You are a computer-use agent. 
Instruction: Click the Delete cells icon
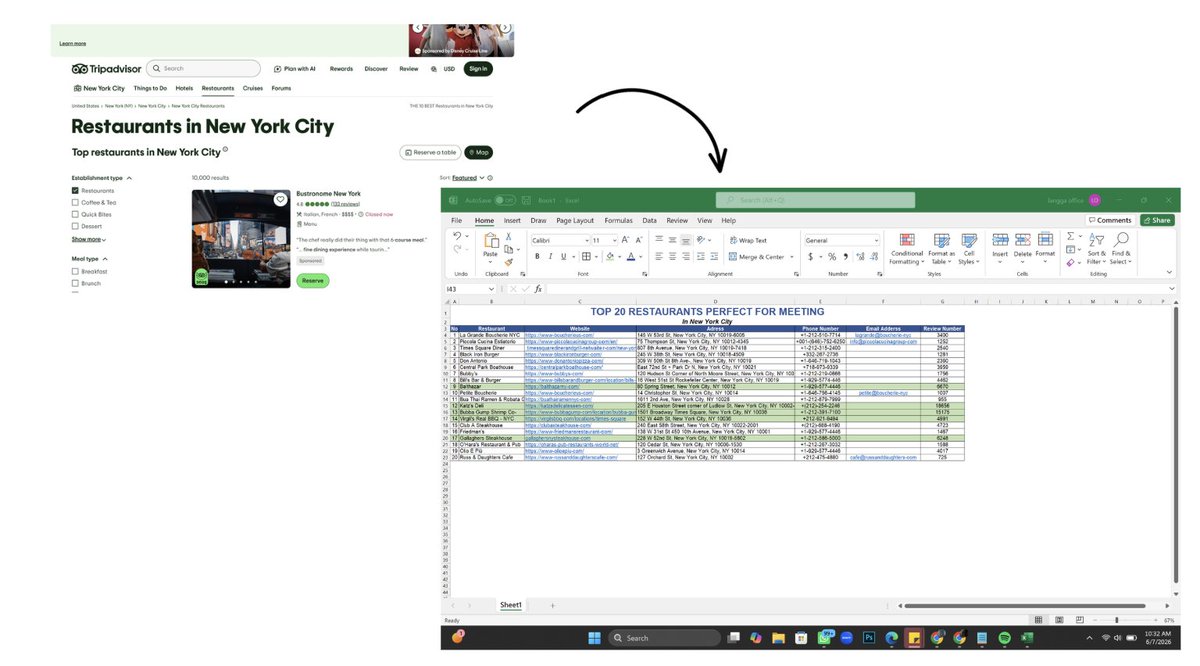[x=1023, y=240]
